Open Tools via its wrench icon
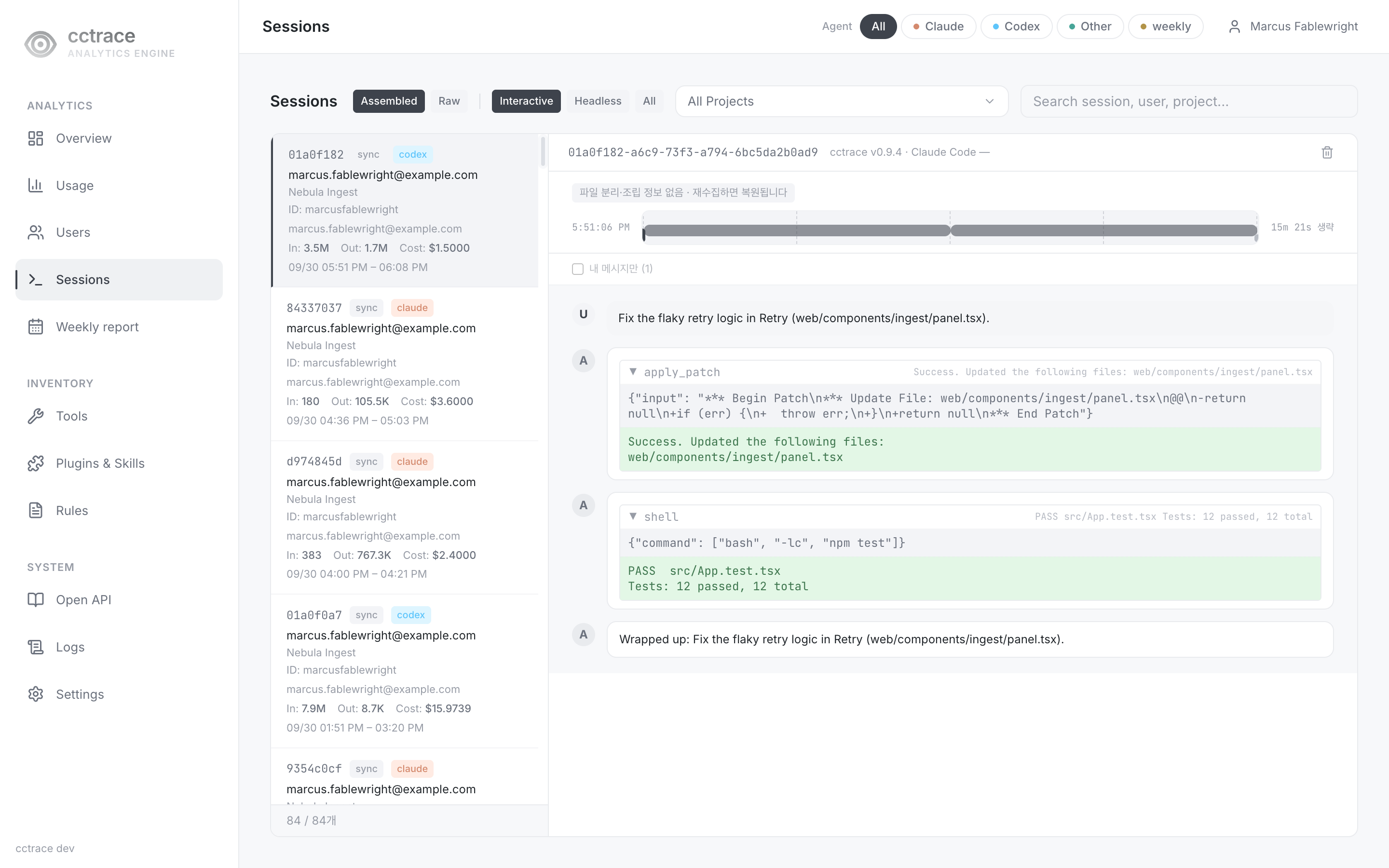This screenshot has width=1389, height=868. pyautogui.click(x=36, y=416)
